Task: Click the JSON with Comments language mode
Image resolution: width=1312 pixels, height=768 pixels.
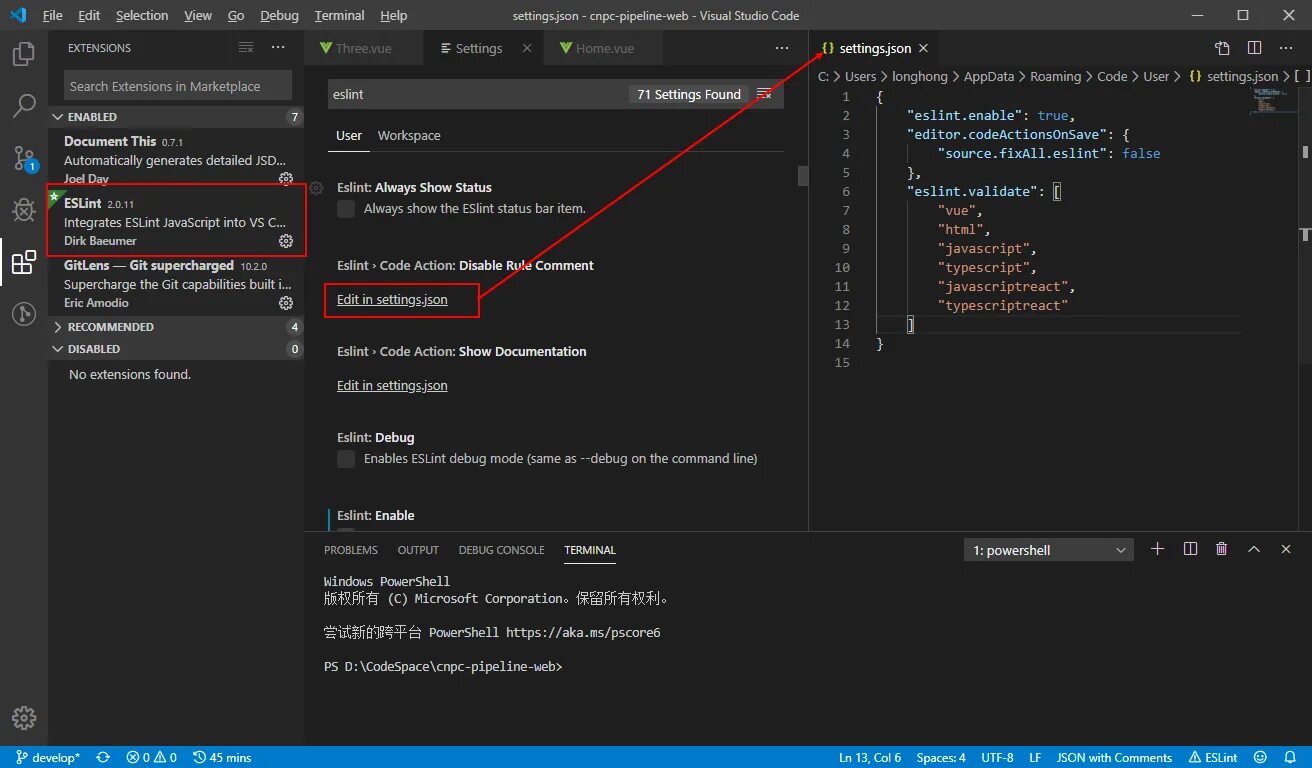Action: (x=1114, y=758)
